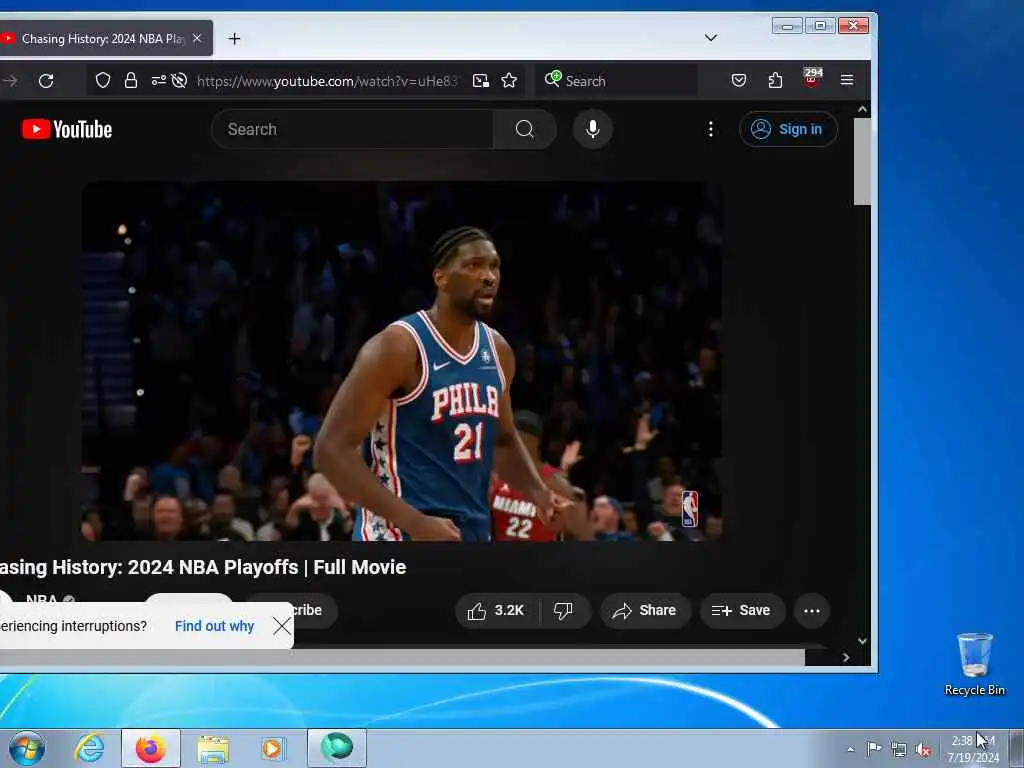The width and height of the screenshot is (1024, 768).
Task: Click the padlock site security icon
Action: pos(131,80)
